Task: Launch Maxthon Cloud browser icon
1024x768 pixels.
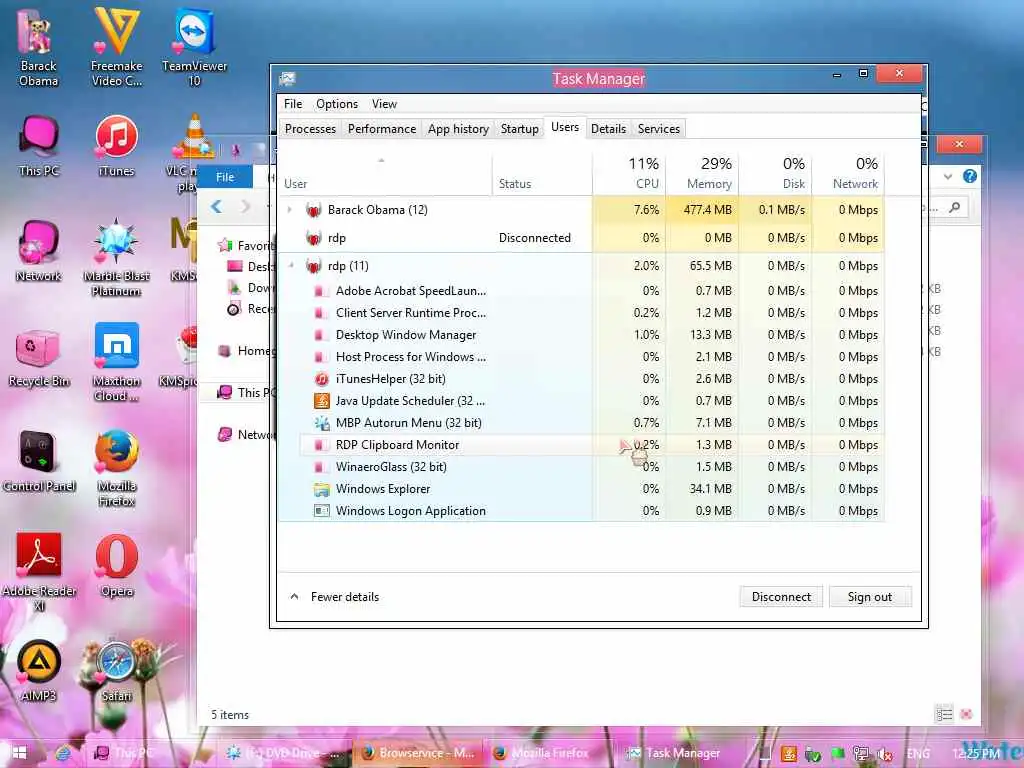Action: point(116,362)
